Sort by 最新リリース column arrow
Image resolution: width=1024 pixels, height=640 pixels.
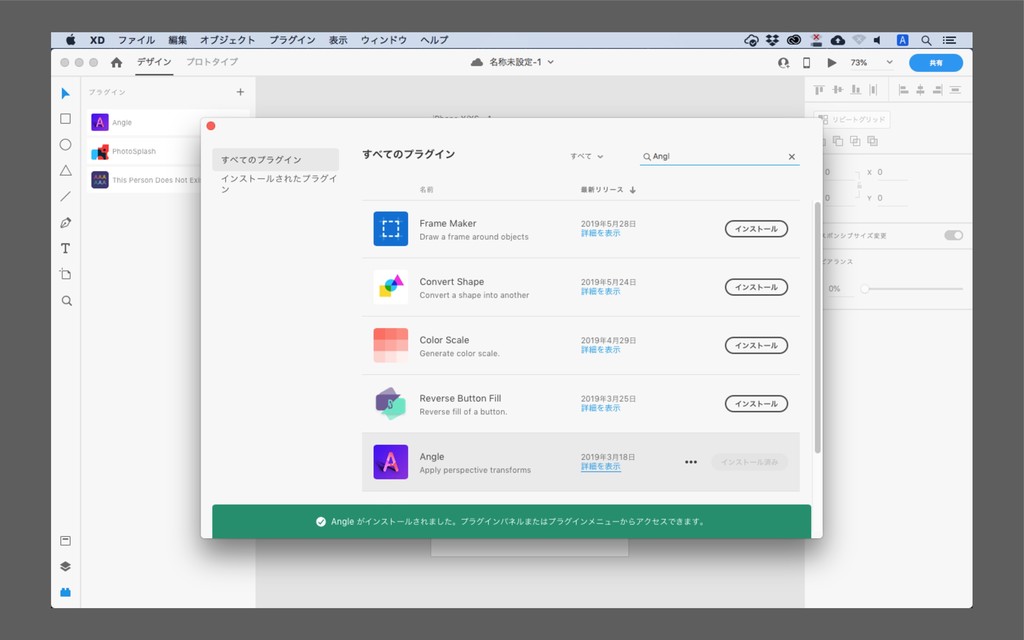[633, 190]
